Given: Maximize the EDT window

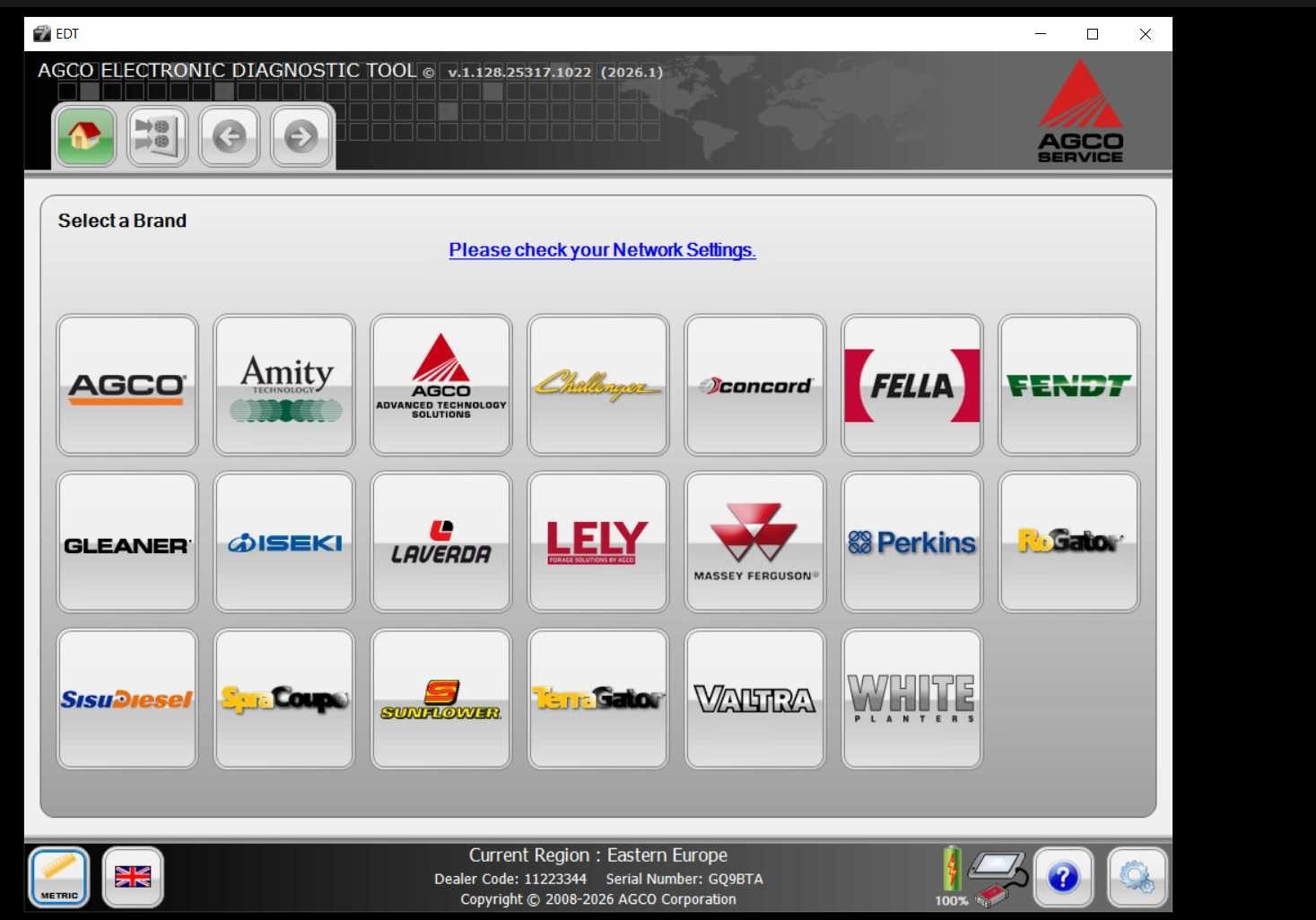Looking at the screenshot, I should (1093, 34).
